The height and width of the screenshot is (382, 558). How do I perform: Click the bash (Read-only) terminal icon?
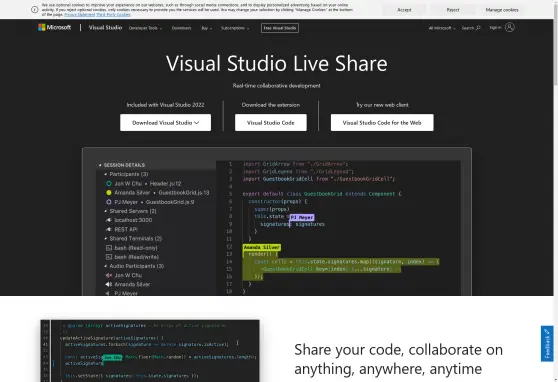pyautogui.click(x=109, y=248)
